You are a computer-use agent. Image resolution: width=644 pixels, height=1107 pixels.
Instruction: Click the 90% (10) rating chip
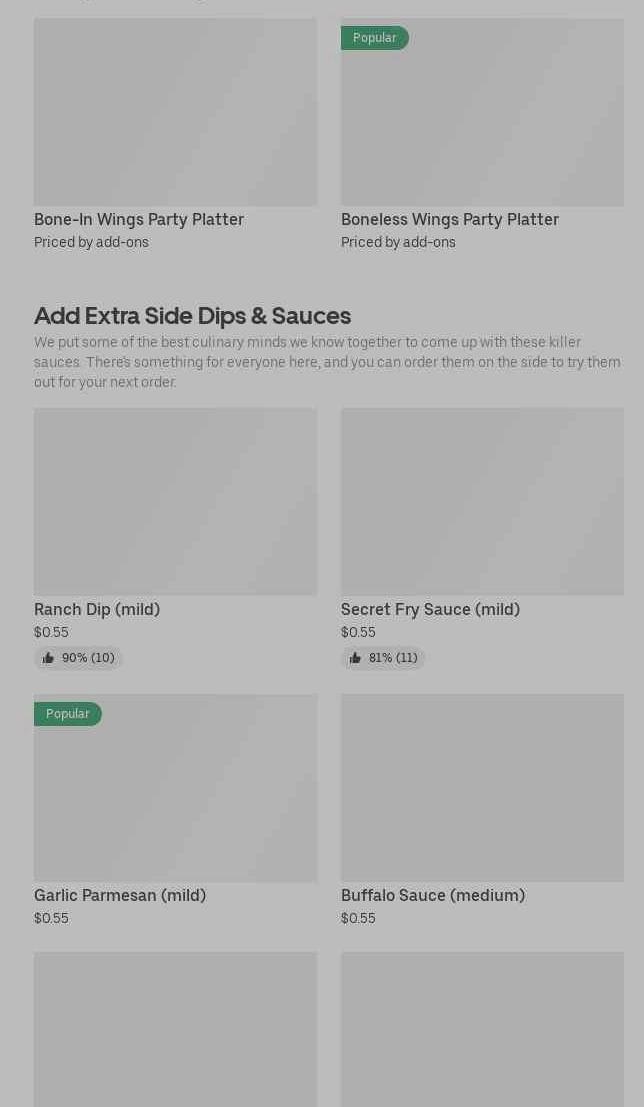[79, 658]
